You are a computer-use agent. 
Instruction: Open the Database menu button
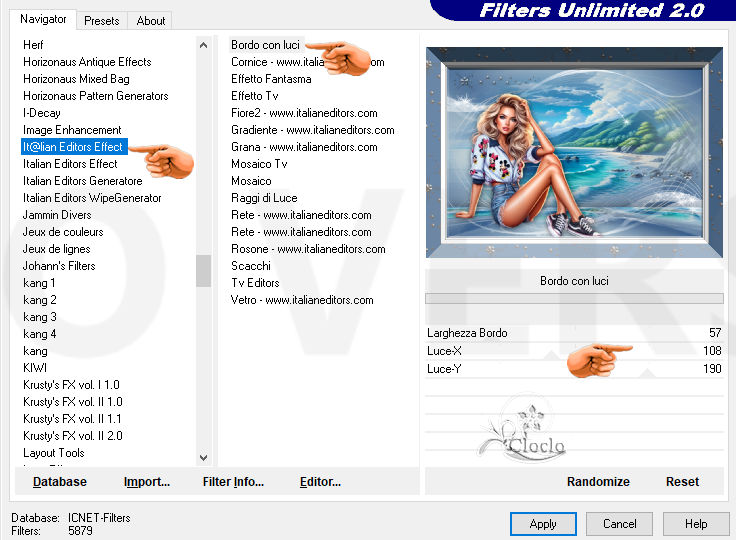[x=60, y=482]
